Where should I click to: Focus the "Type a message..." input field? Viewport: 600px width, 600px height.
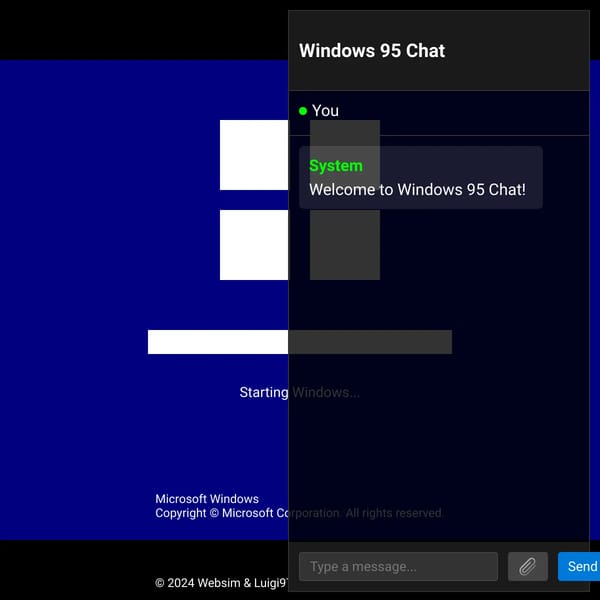pyautogui.click(x=398, y=566)
